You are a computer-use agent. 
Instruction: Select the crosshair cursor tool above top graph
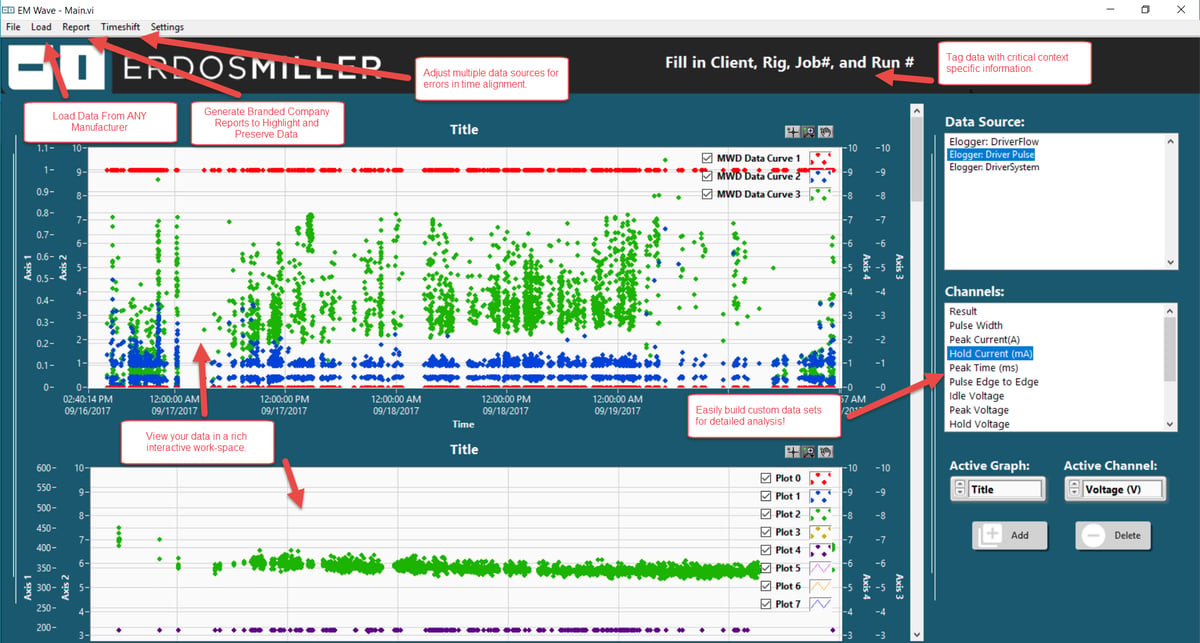point(793,131)
